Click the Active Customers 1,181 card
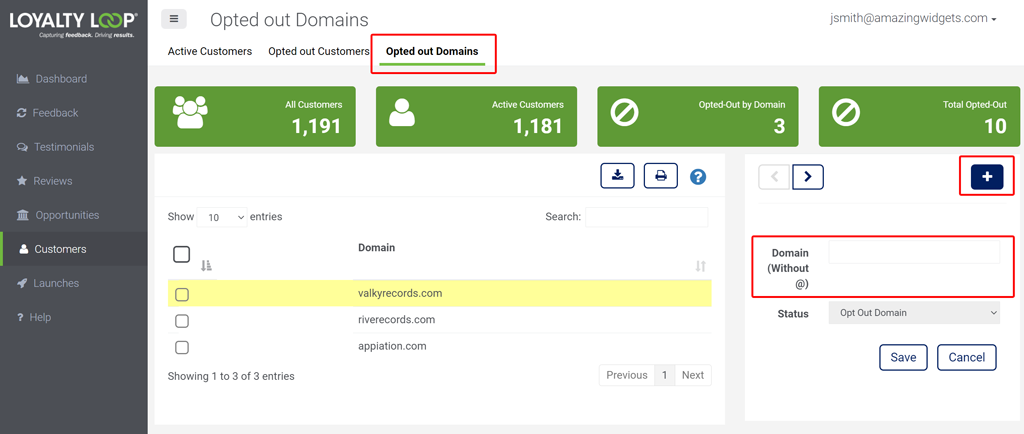The height and width of the screenshot is (434, 1024). [x=476, y=117]
